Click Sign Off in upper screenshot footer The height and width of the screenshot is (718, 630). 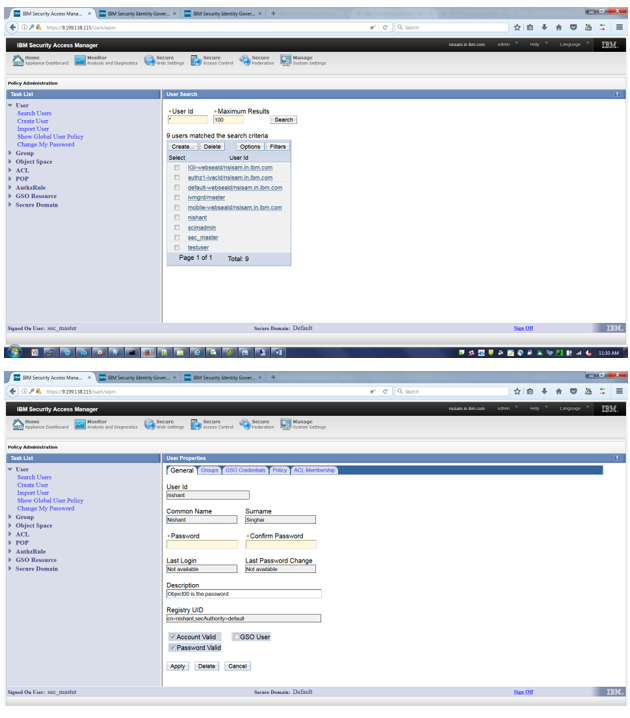point(523,328)
